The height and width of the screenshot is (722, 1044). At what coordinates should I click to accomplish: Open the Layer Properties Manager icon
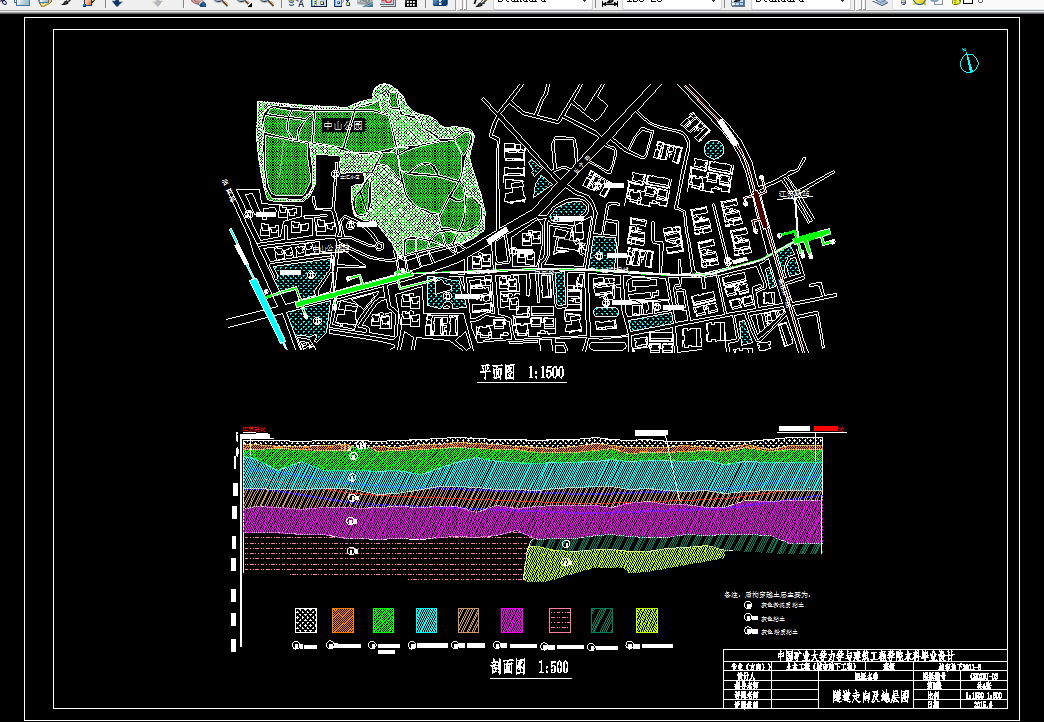point(881,2)
